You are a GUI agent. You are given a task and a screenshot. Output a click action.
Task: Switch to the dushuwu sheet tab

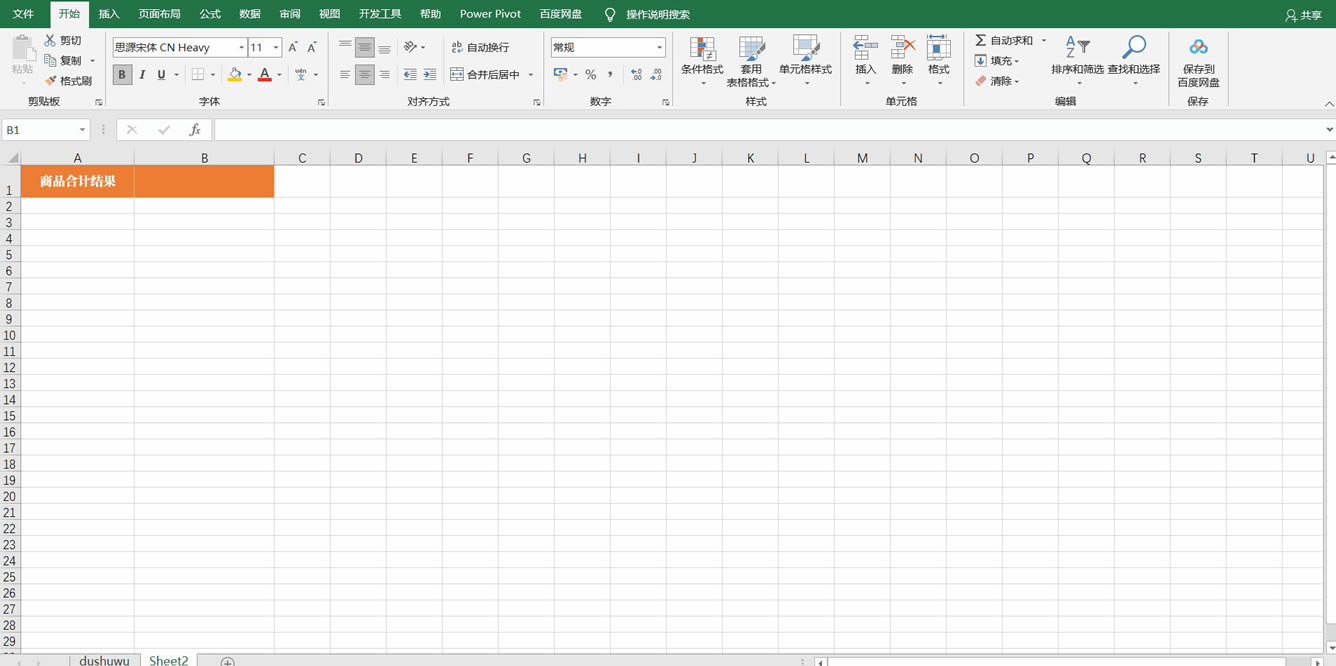104,660
